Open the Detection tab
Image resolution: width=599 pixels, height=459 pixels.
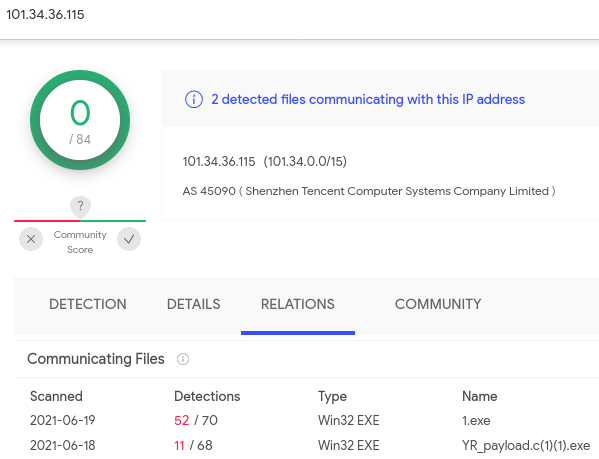[88, 304]
